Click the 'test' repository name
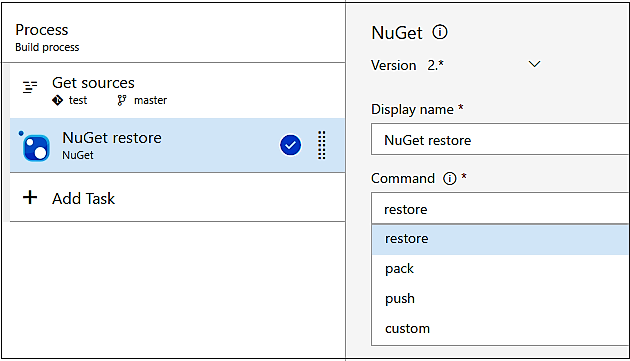 [78, 100]
